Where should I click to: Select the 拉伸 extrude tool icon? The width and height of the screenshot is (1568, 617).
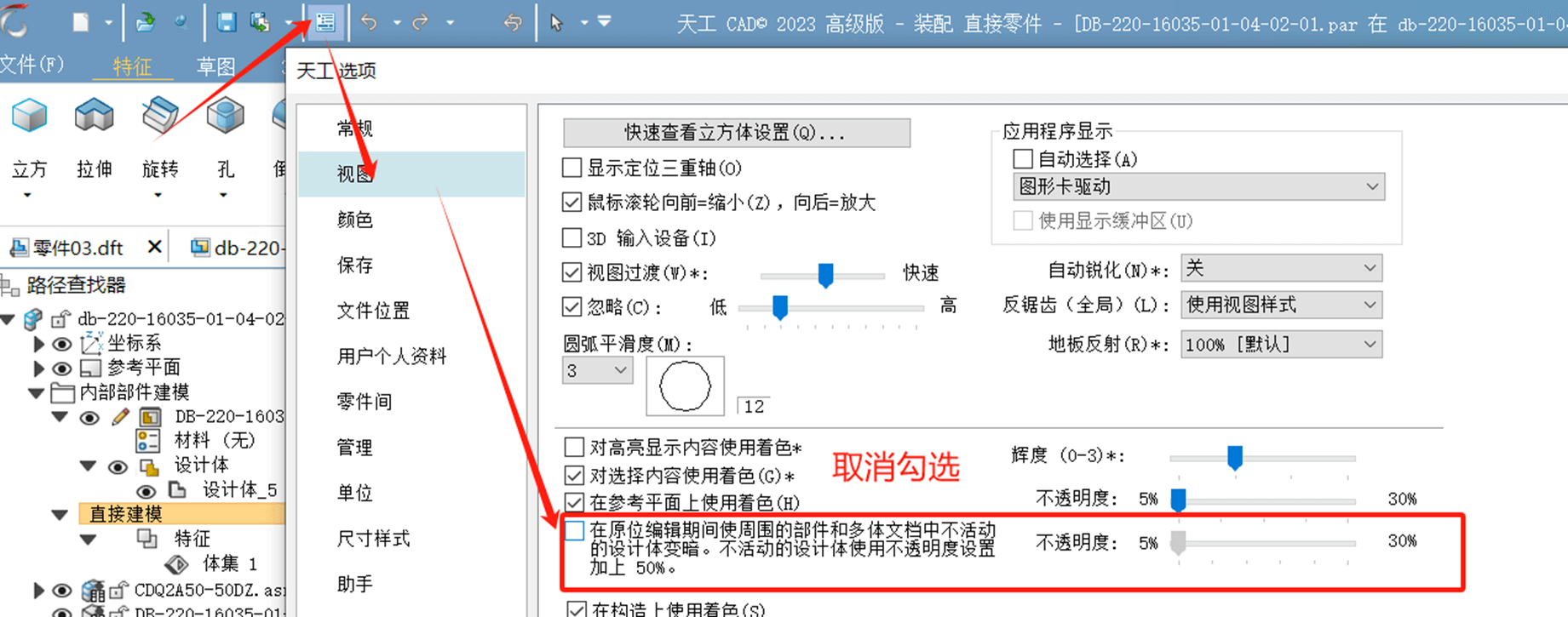(x=94, y=117)
